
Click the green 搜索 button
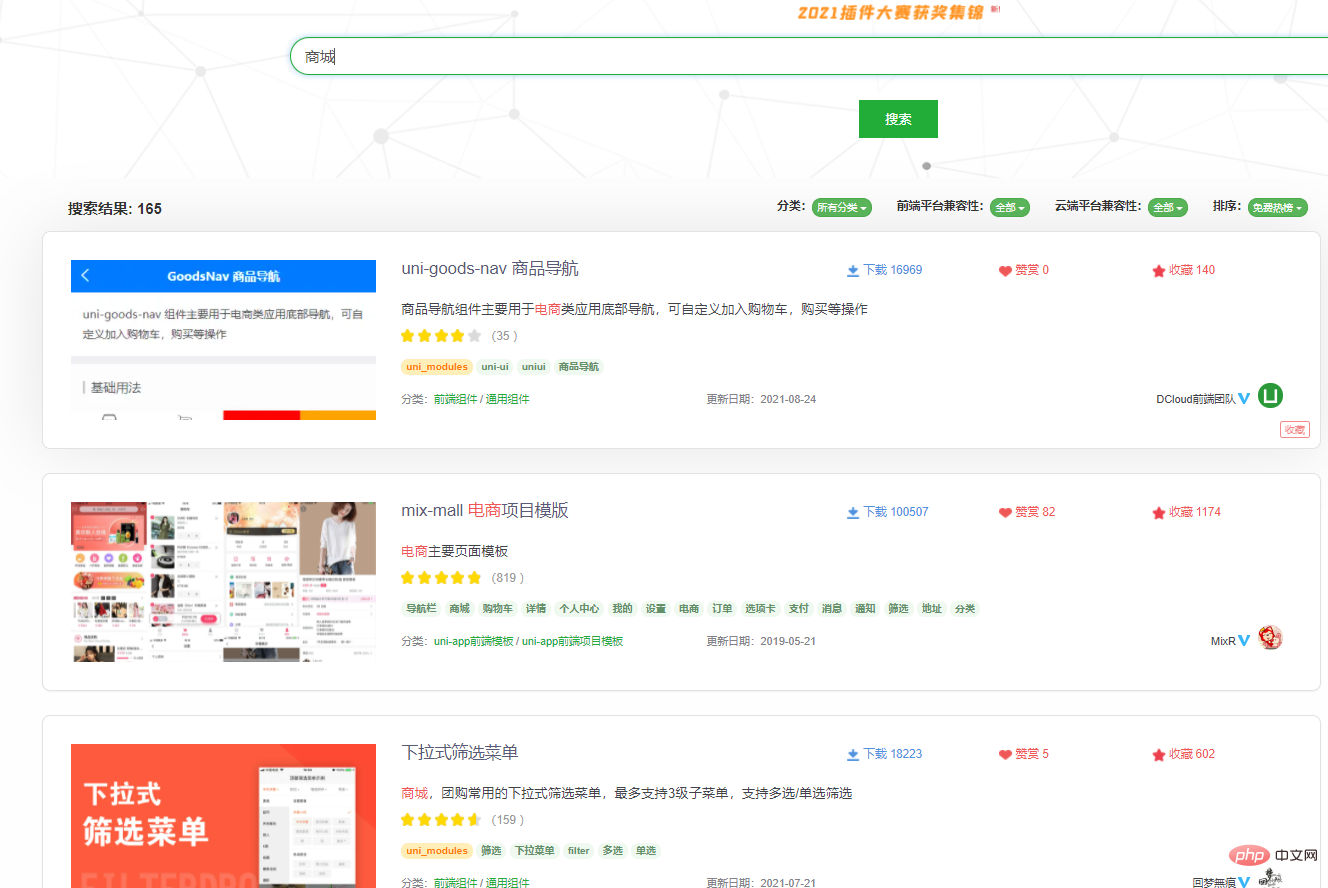tap(898, 119)
